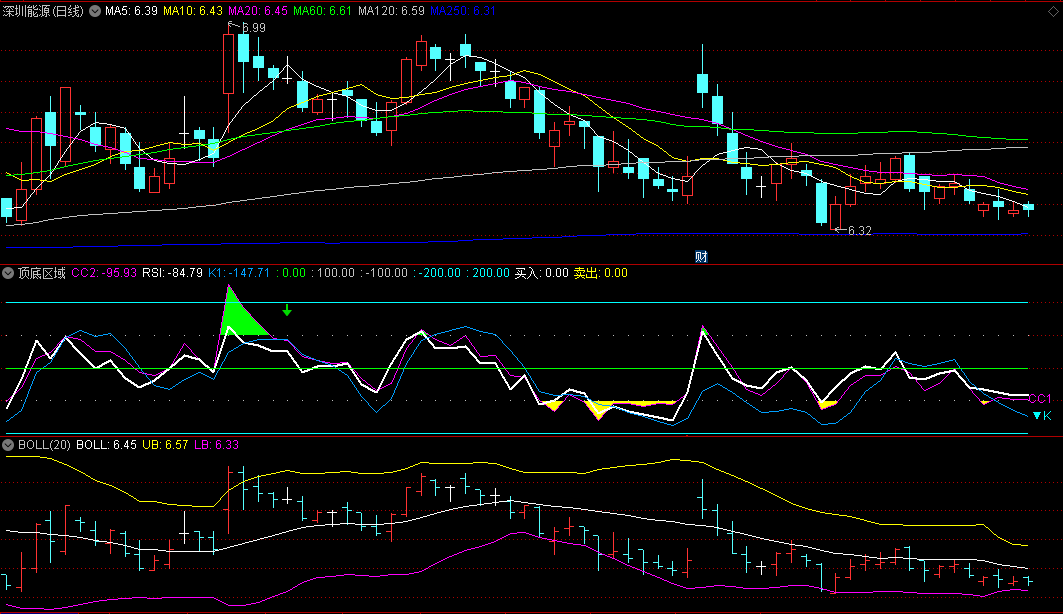Viewport: 1063px width, 614px height.
Task: Open the BOLL(20) indicator menu icon
Action: click(x=8, y=445)
